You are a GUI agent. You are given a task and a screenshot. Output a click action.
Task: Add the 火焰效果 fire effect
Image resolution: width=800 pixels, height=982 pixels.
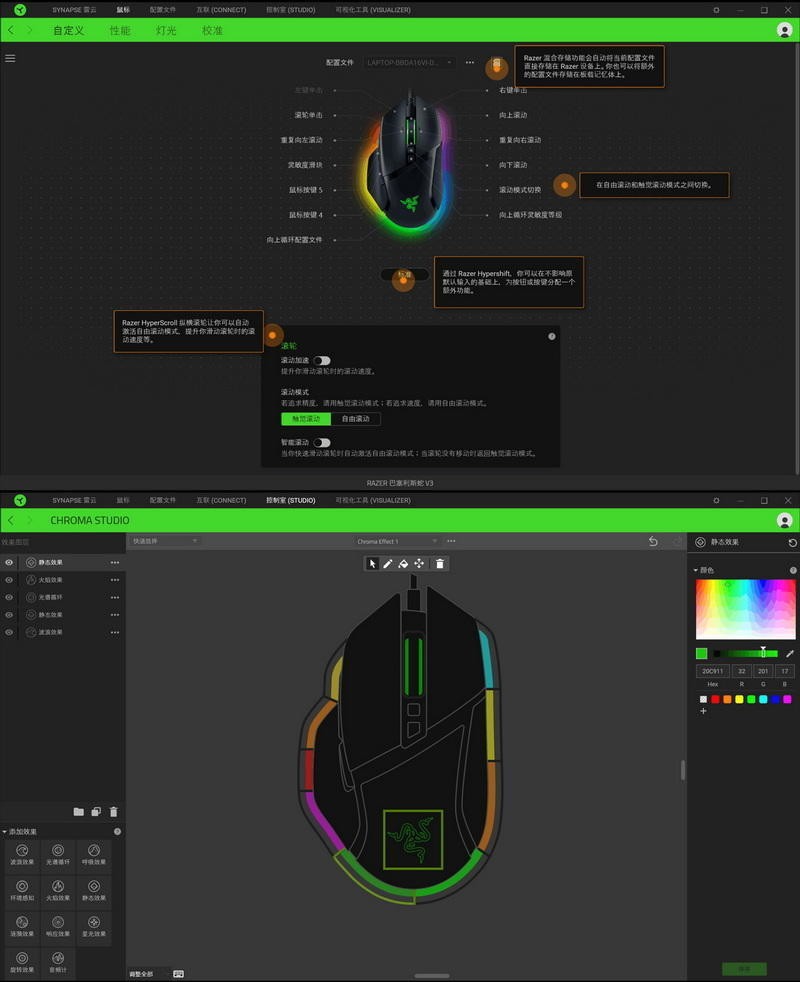58,891
